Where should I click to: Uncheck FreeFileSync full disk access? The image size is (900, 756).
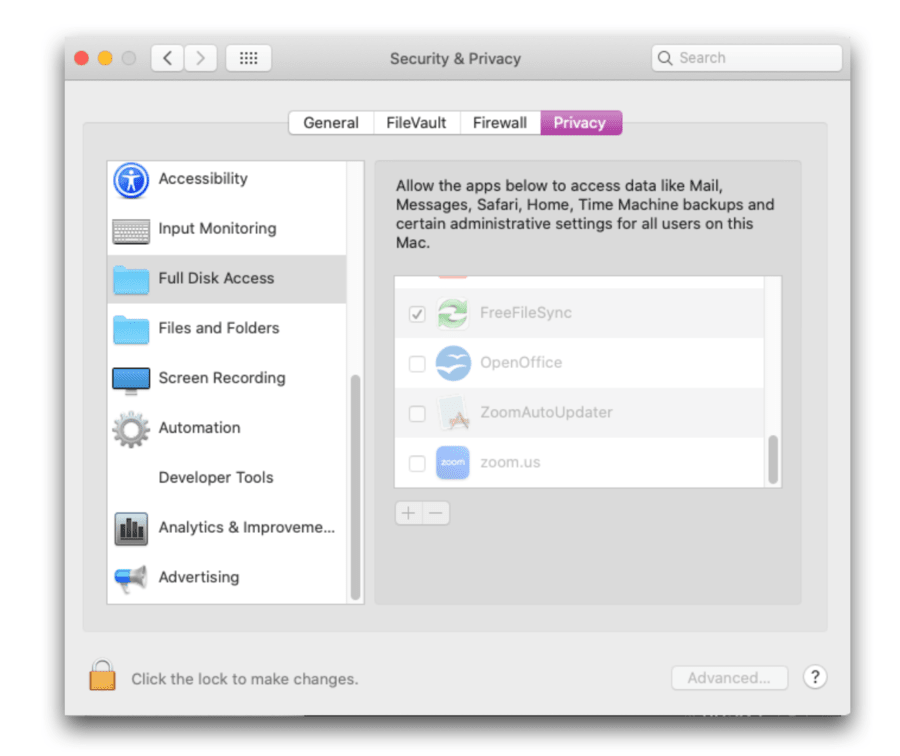coord(417,313)
